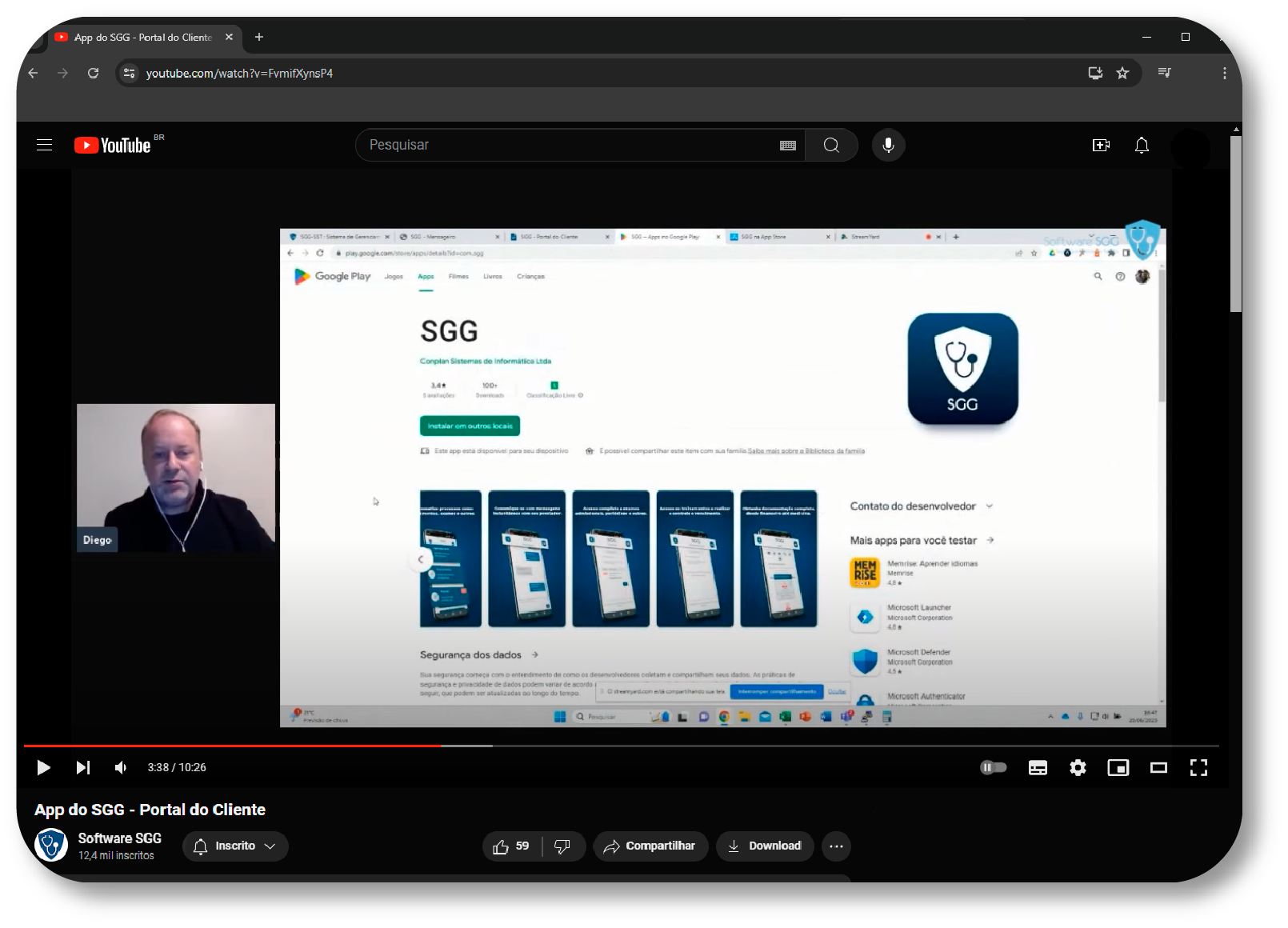Play the video
The height and width of the screenshot is (928, 1288).
(43, 767)
